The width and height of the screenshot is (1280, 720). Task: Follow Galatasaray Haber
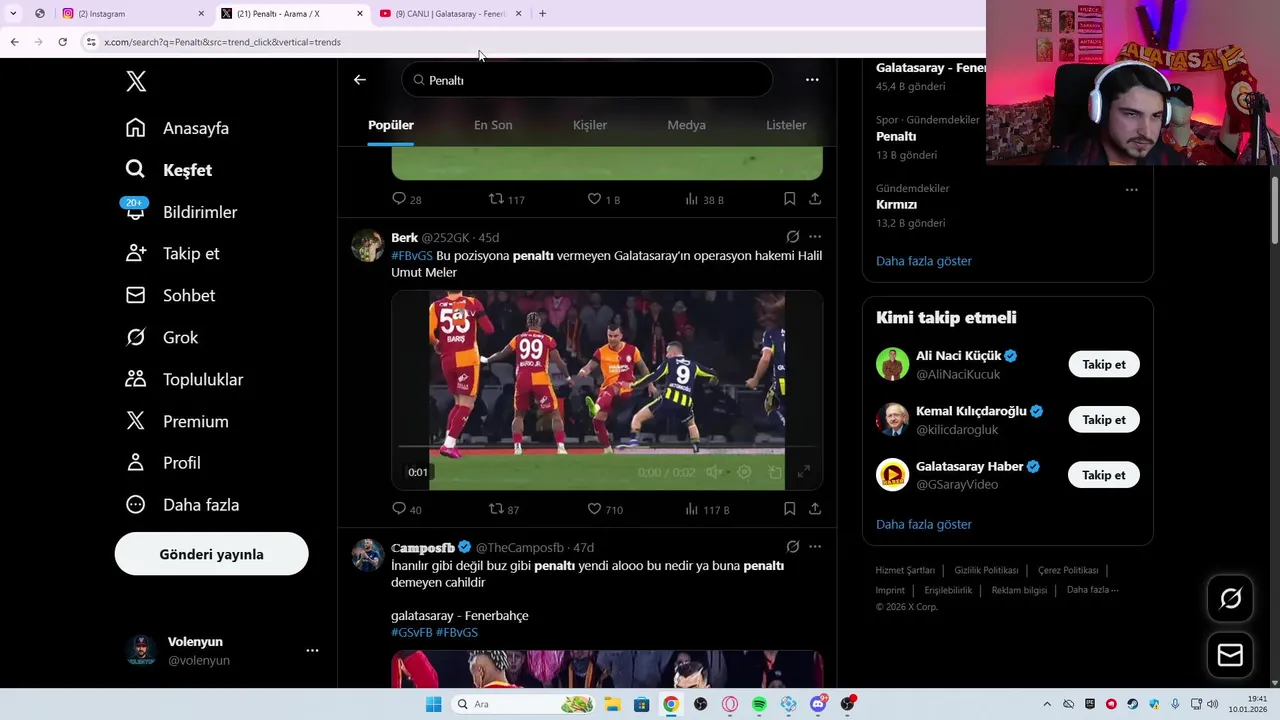pyautogui.click(x=1104, y=475)
